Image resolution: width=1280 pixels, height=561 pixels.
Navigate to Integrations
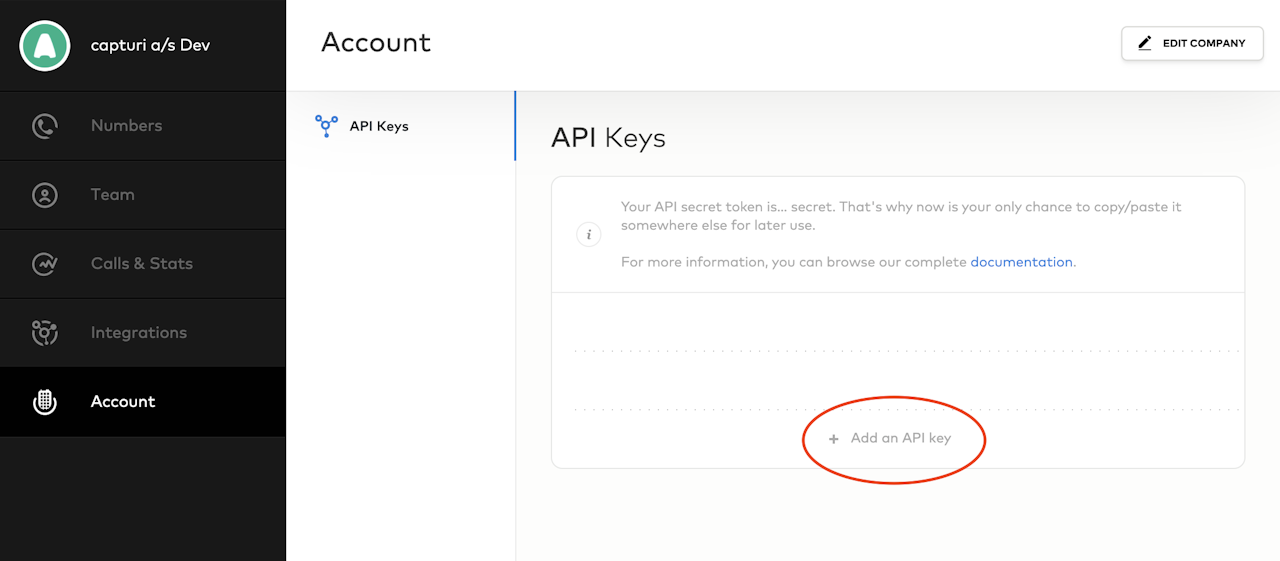(x=138, y=333)
